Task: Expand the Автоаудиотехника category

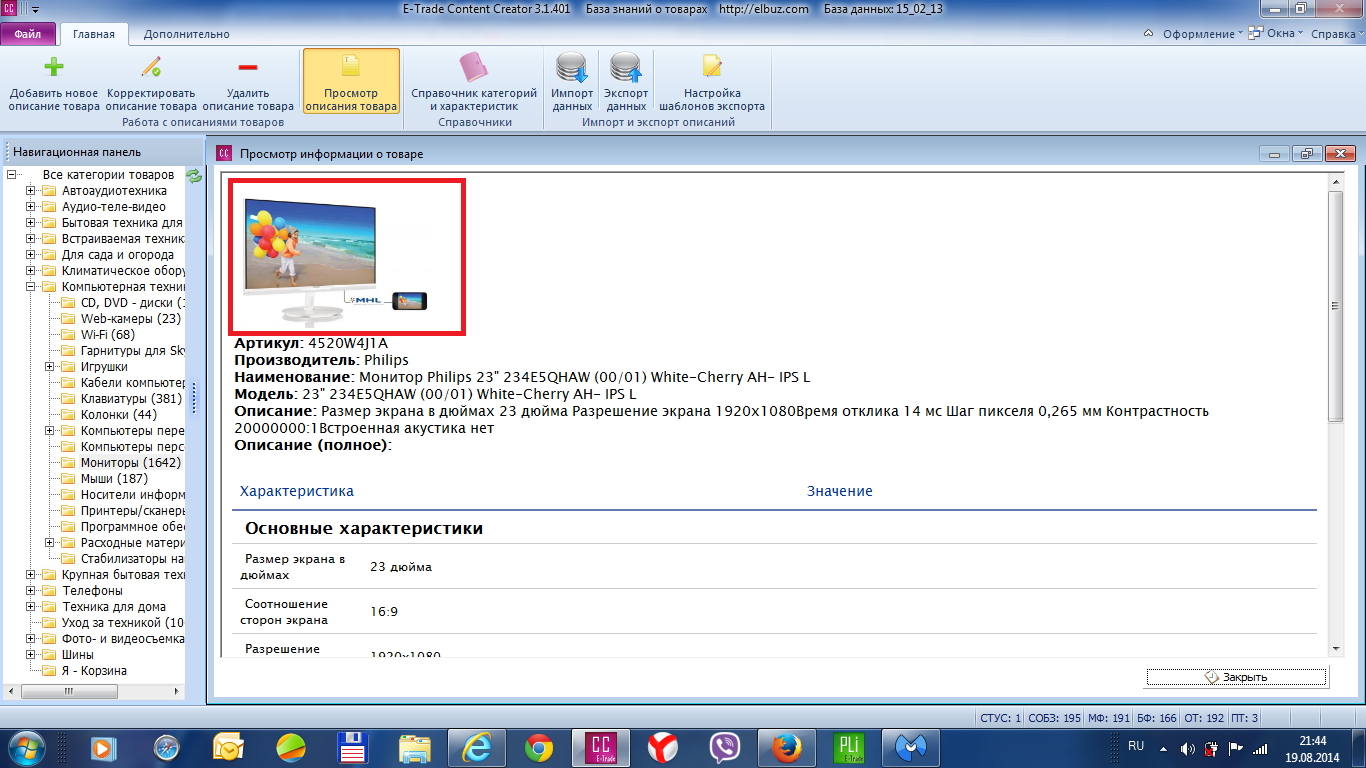Action: tap(31, 191)
